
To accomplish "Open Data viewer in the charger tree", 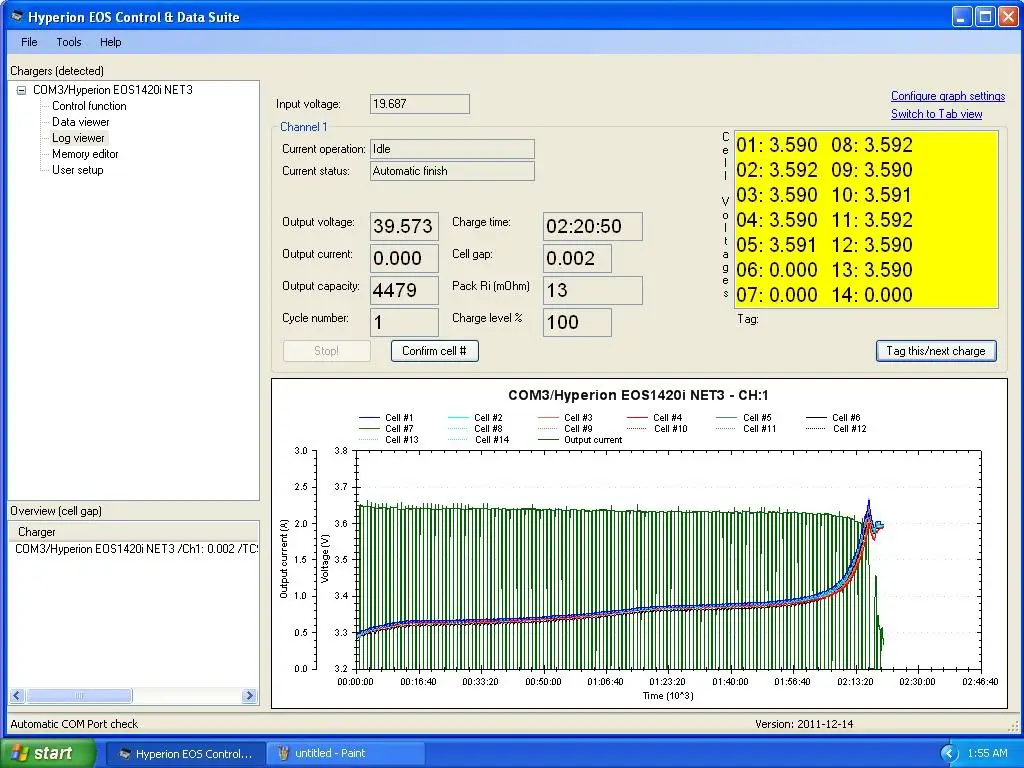I will point(81,122).
